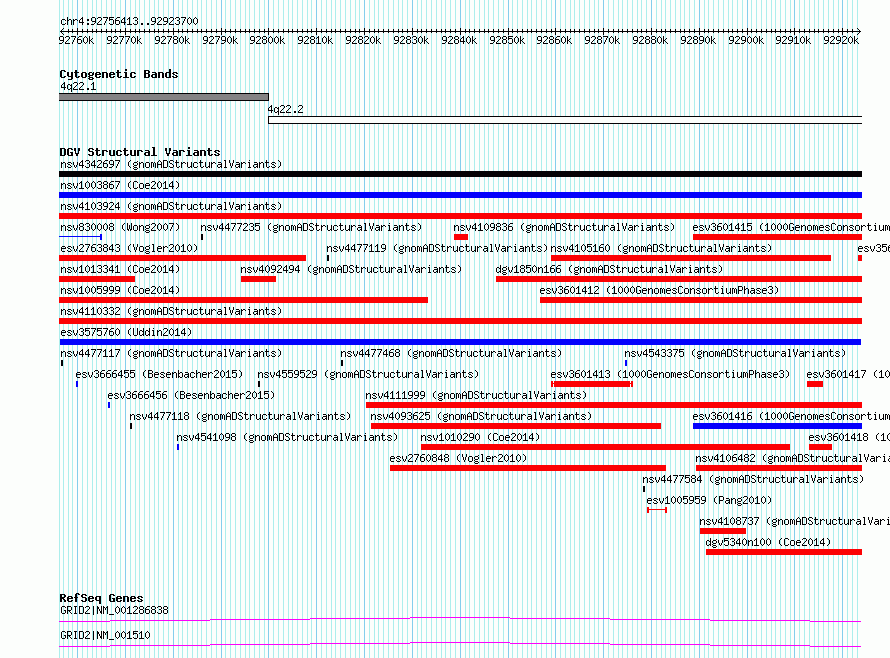Open nsv1010290 (Coe2014) label
Image resolution: width=890 pixels, height=658 pixels.
[480, 437]
